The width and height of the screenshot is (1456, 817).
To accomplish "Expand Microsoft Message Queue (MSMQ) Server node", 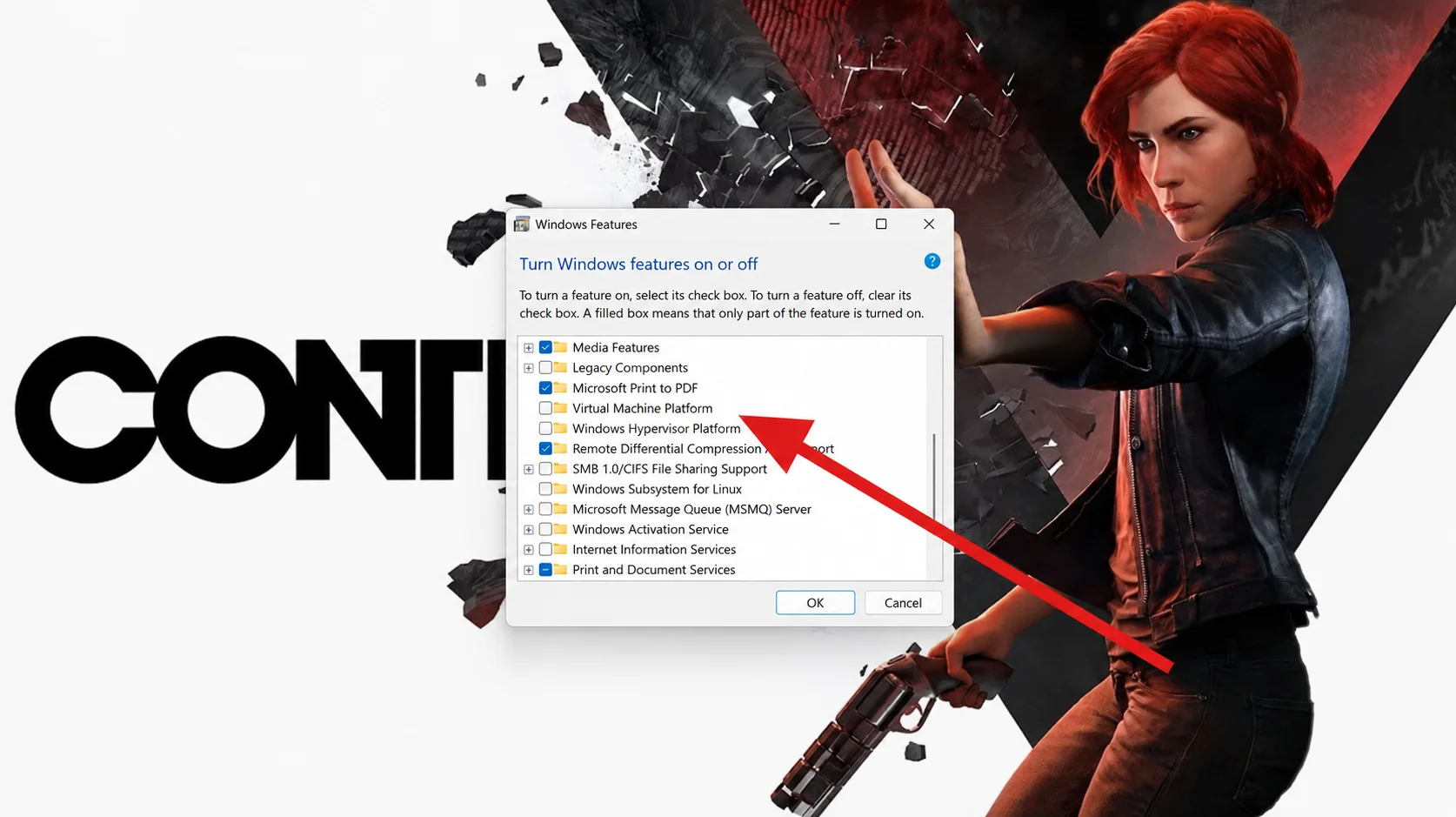I will 528,510.
